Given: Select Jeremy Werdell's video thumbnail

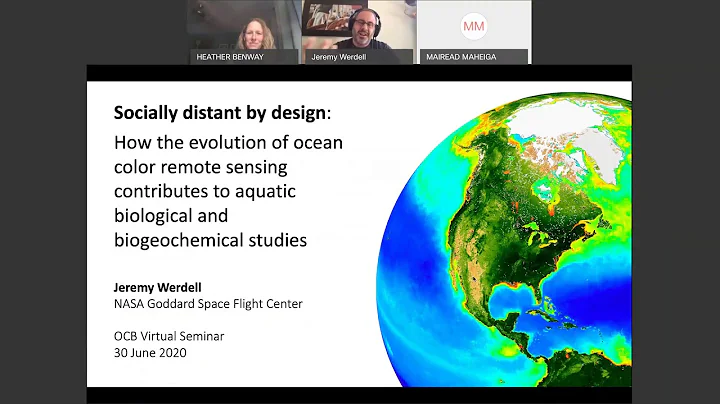Looking at the screenshot, I should point(359,32).
